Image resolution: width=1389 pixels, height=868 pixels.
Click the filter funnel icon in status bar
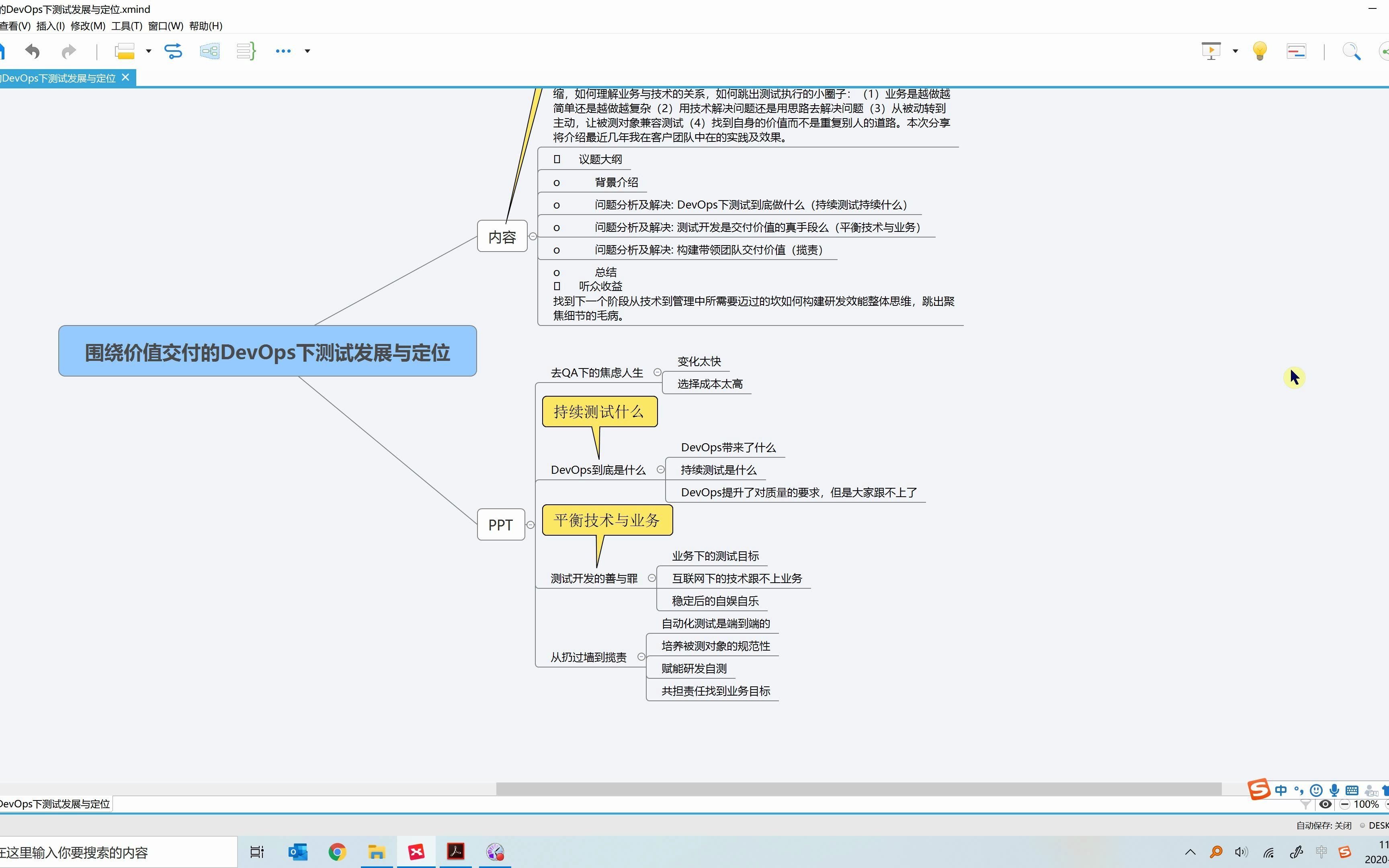(x=1305, y=804)
